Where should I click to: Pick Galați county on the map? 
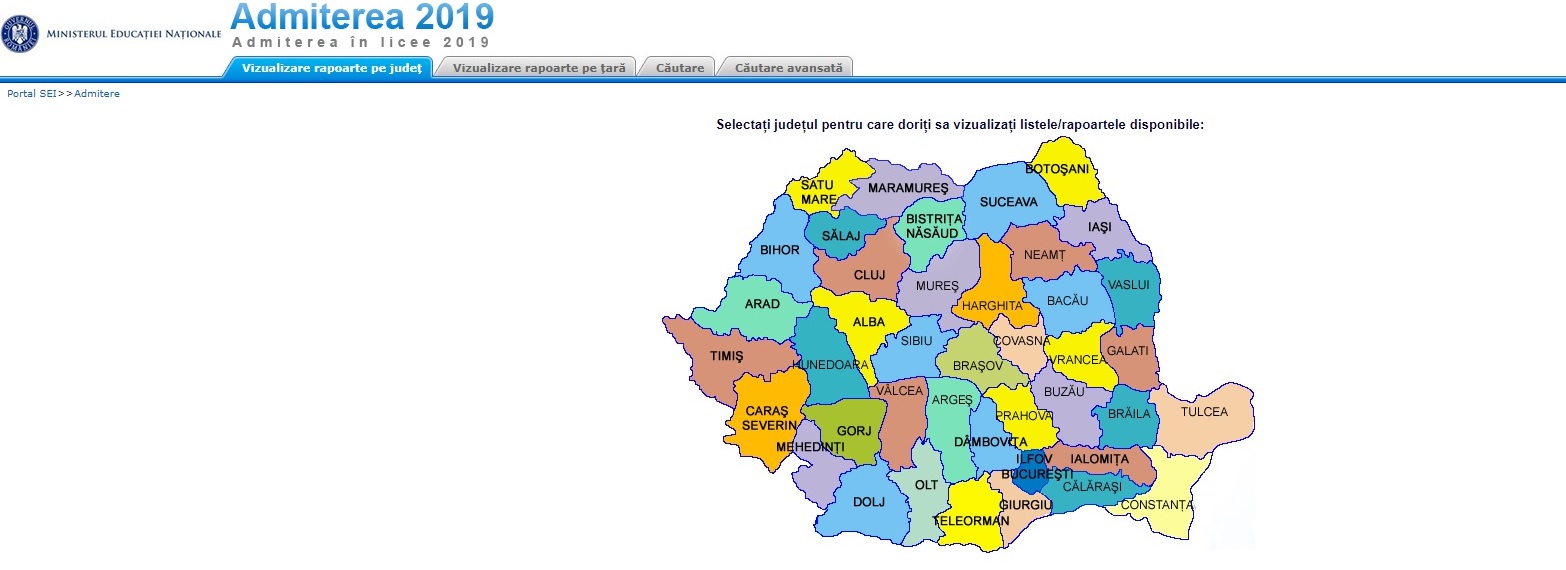point(1127,350)
